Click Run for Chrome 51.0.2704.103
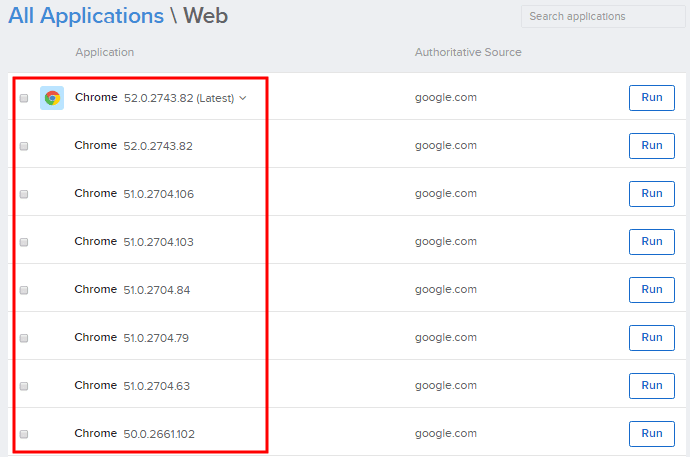 click(652, 241)
